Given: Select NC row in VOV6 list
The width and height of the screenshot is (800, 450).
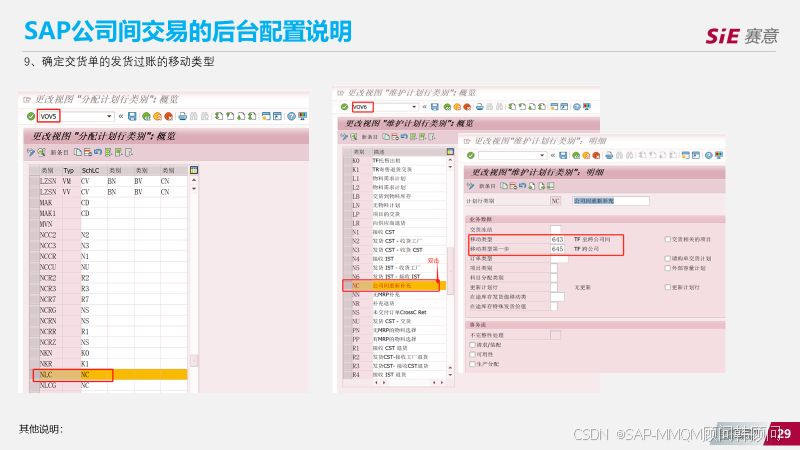Looking at the screenshot, I should 395,286.
